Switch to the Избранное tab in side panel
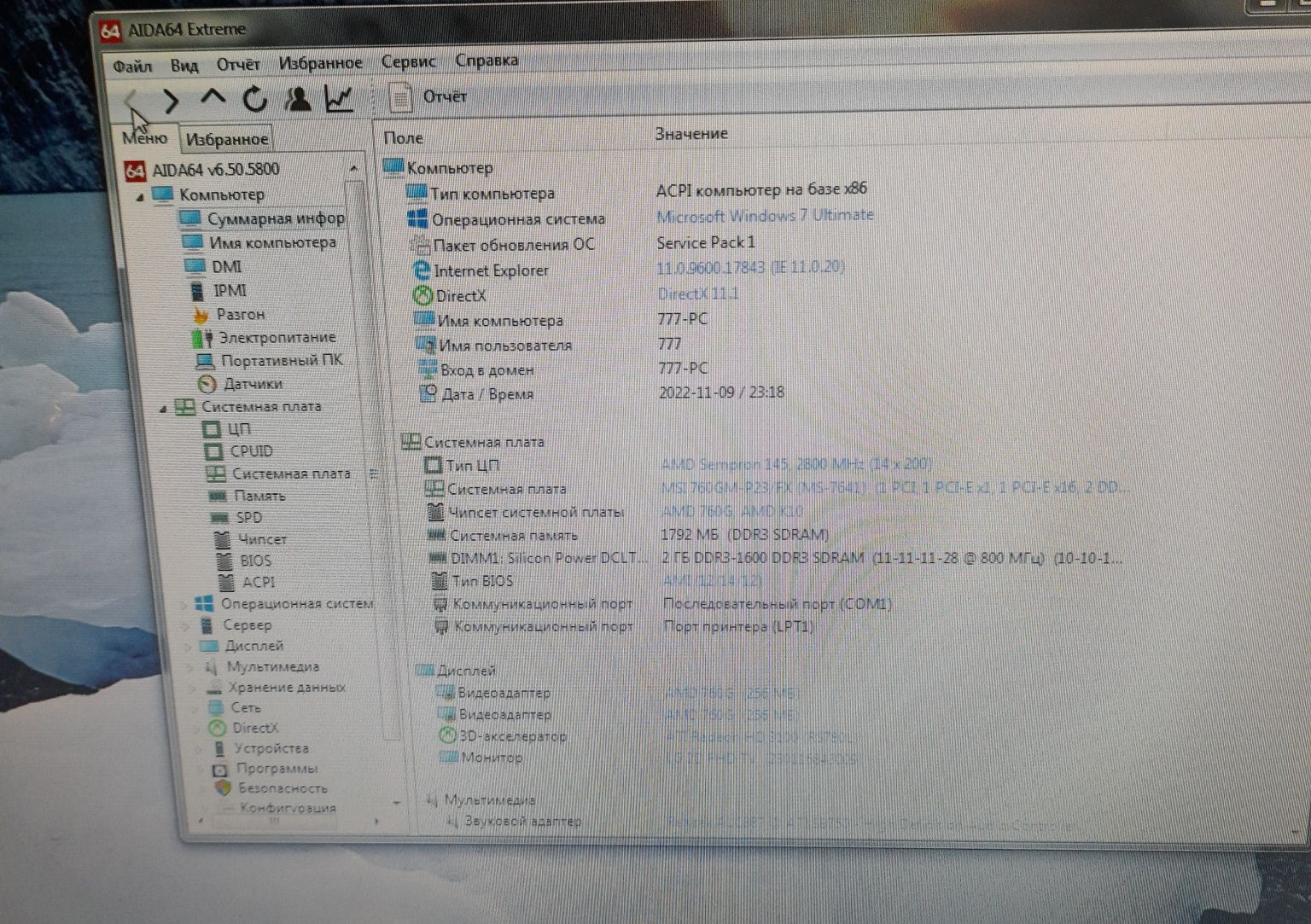This screenshot has width=1311, height=924. click(x=227, y=138)
